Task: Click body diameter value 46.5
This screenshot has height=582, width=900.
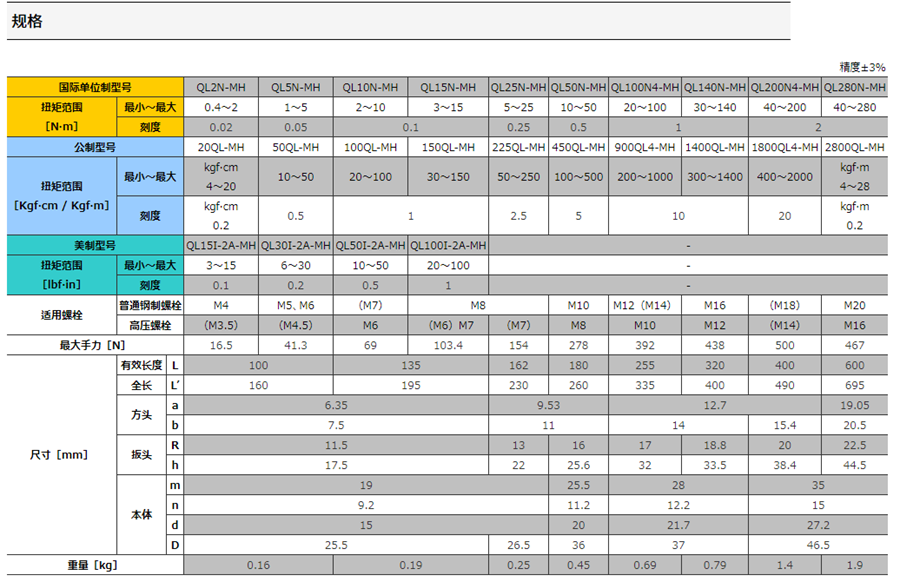Action: tap(818, 545)
